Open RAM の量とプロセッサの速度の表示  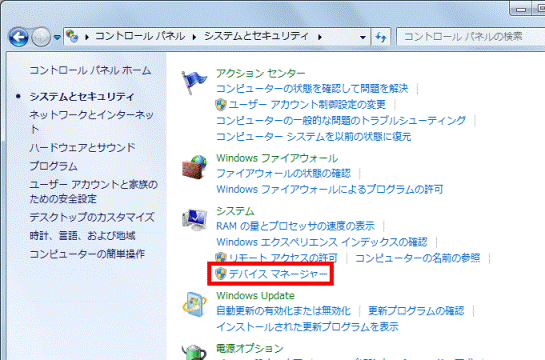tap(295, 226)
